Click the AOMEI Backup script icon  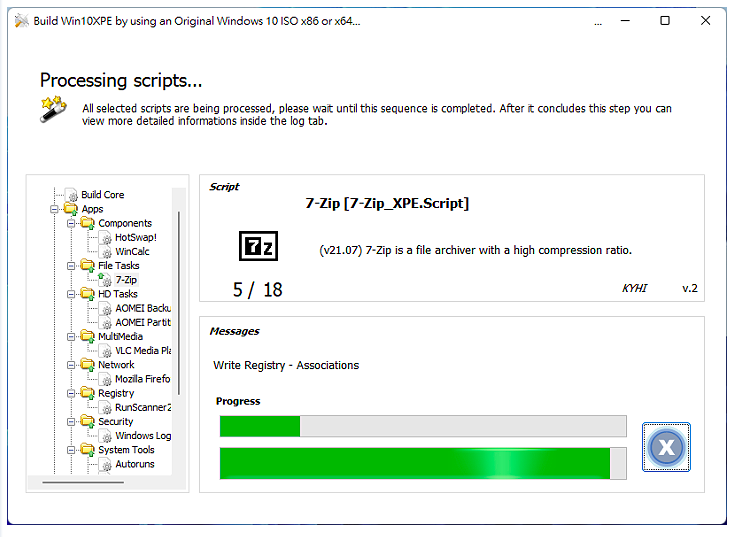pyautogui.click(x=106, y=309)
